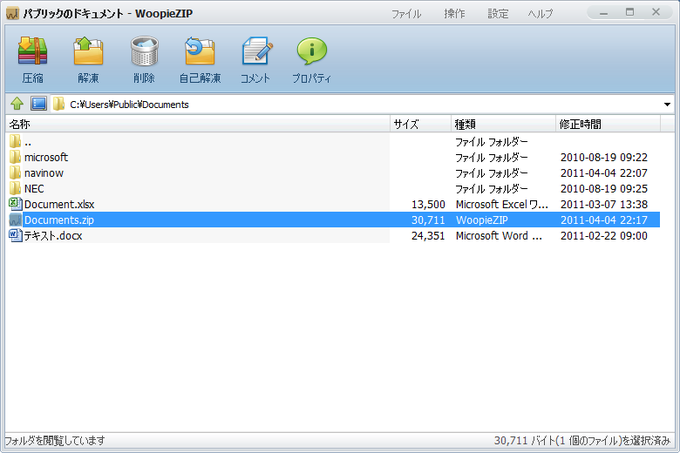Click ファイル フォルダー type of microsoft row
This screenshot has width=680, height=453.
coord(491,157)
